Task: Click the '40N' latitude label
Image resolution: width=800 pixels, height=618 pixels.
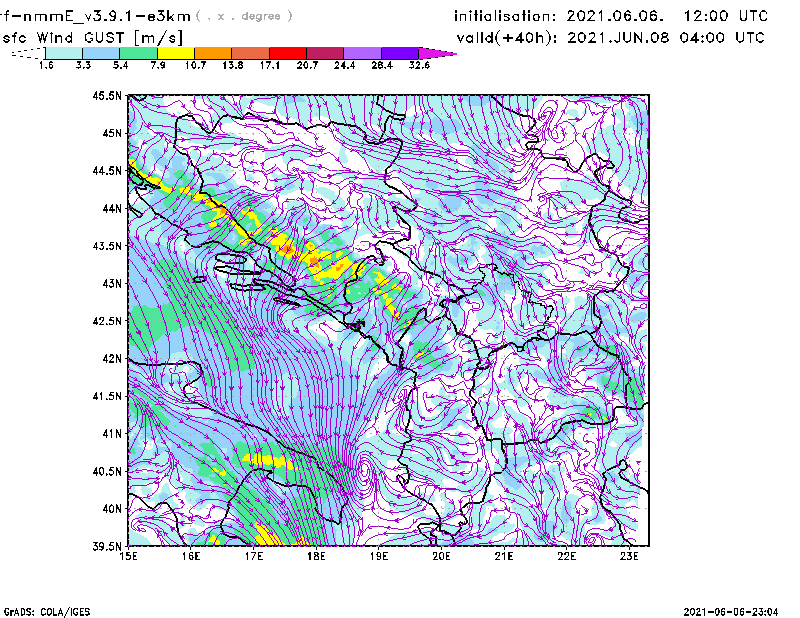Action: (x=112, y=509)
